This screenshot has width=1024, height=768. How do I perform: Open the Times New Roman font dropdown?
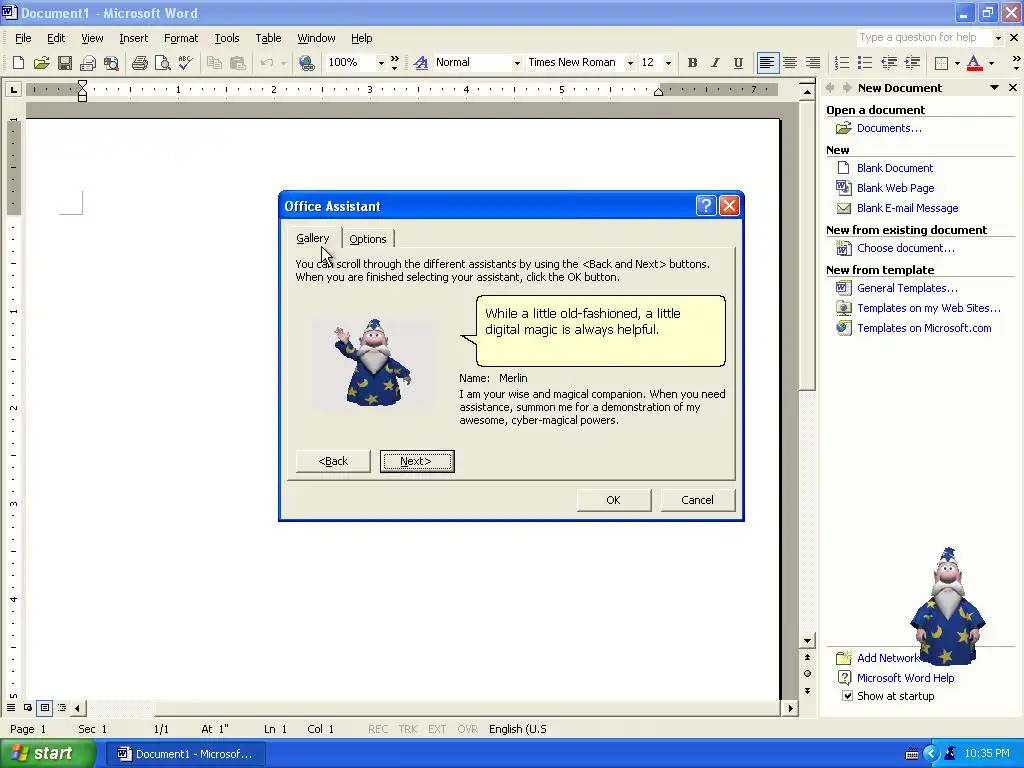tap(630, 63)
